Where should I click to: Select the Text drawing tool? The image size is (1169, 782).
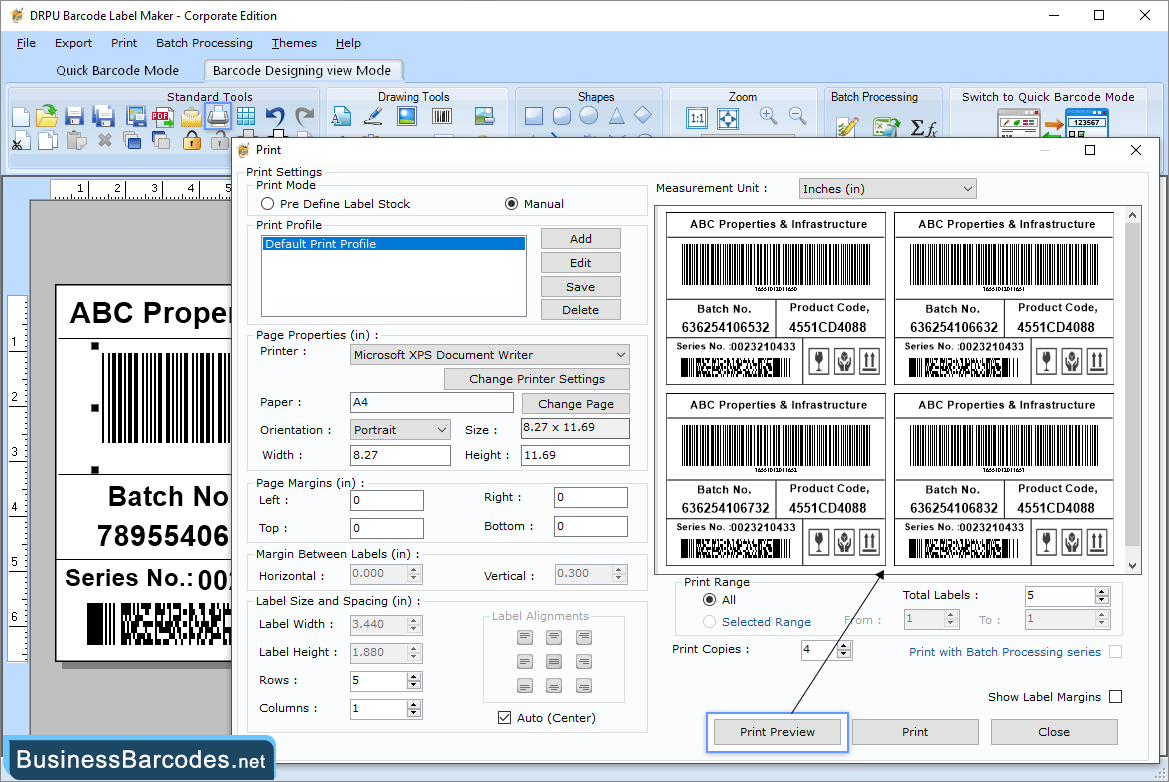point(341,116)
